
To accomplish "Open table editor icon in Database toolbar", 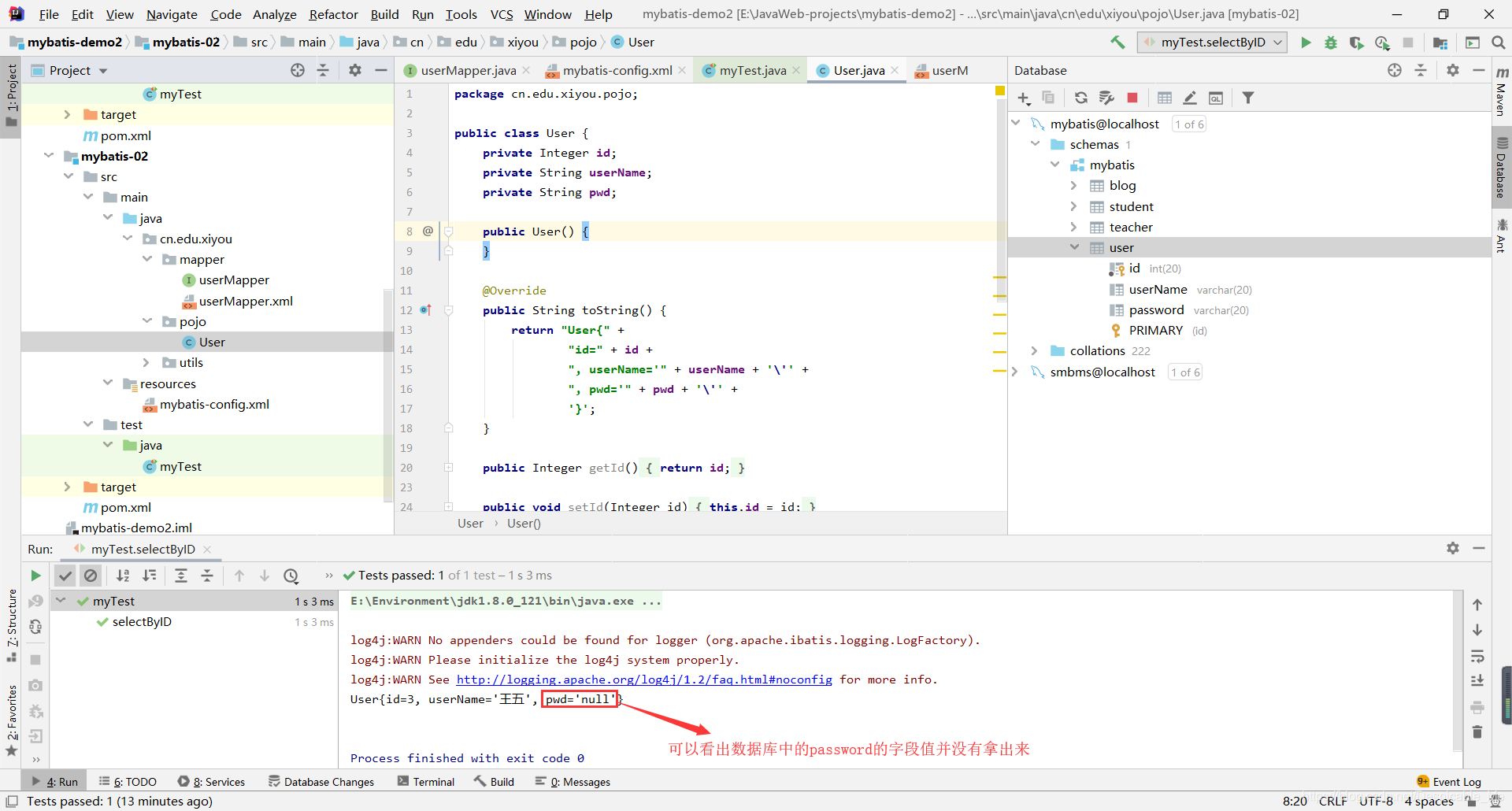I will coord(1165,98).
